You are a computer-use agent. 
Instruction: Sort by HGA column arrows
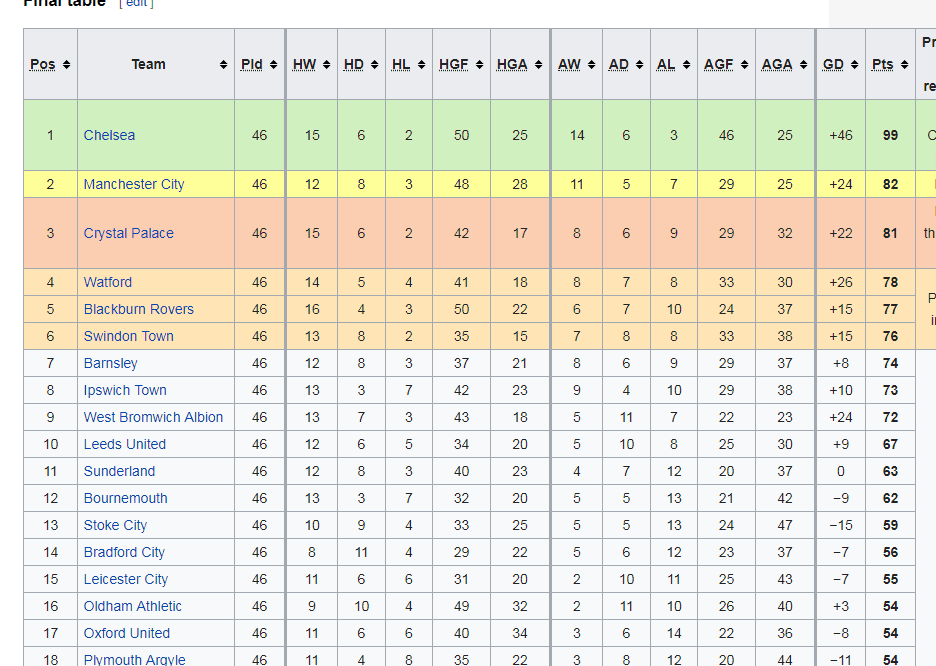(x=538, y=64)
